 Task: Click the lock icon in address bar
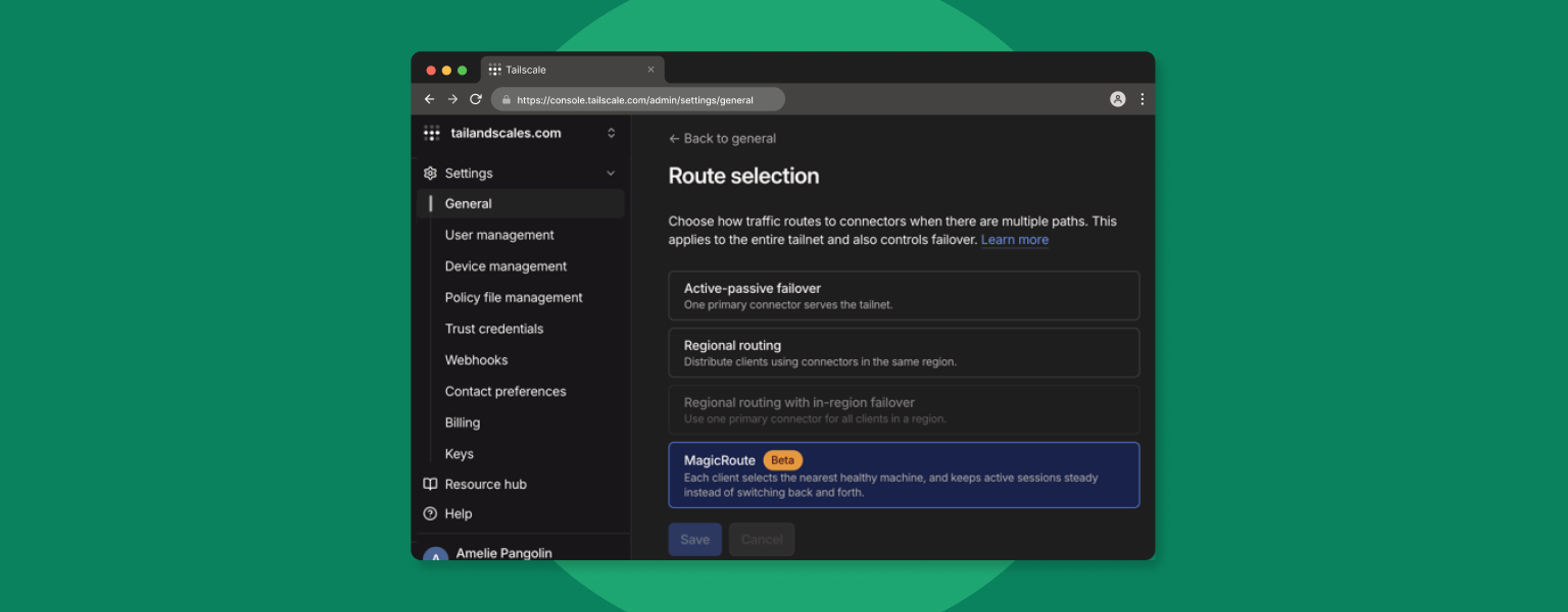click(506, 100)
